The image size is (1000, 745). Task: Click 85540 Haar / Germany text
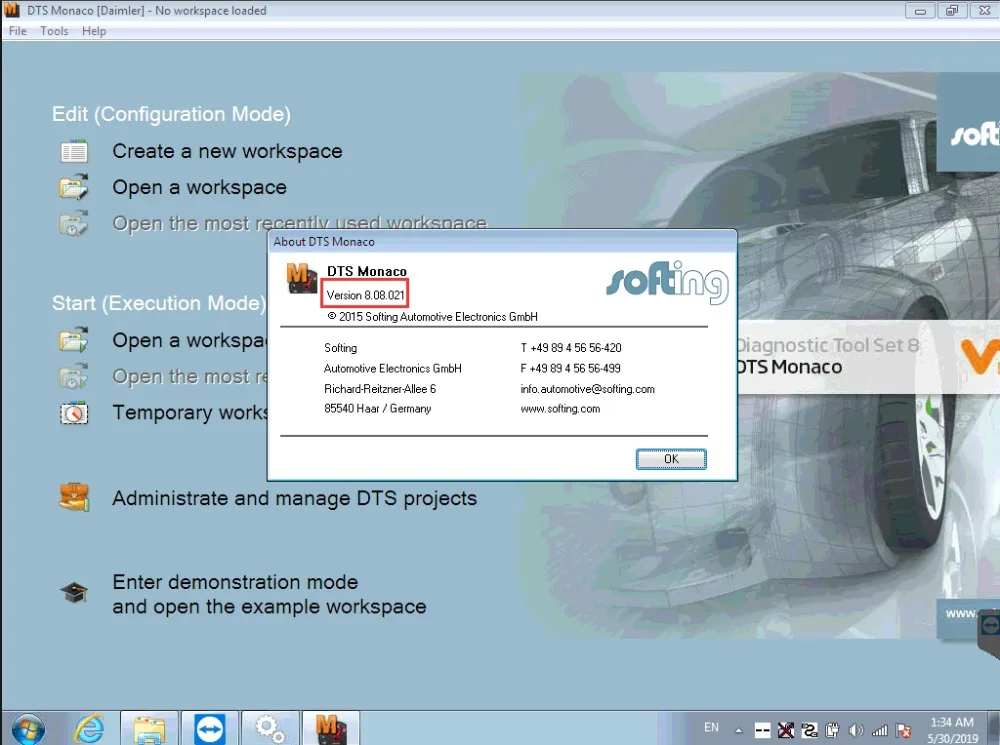tap(378, 409)
